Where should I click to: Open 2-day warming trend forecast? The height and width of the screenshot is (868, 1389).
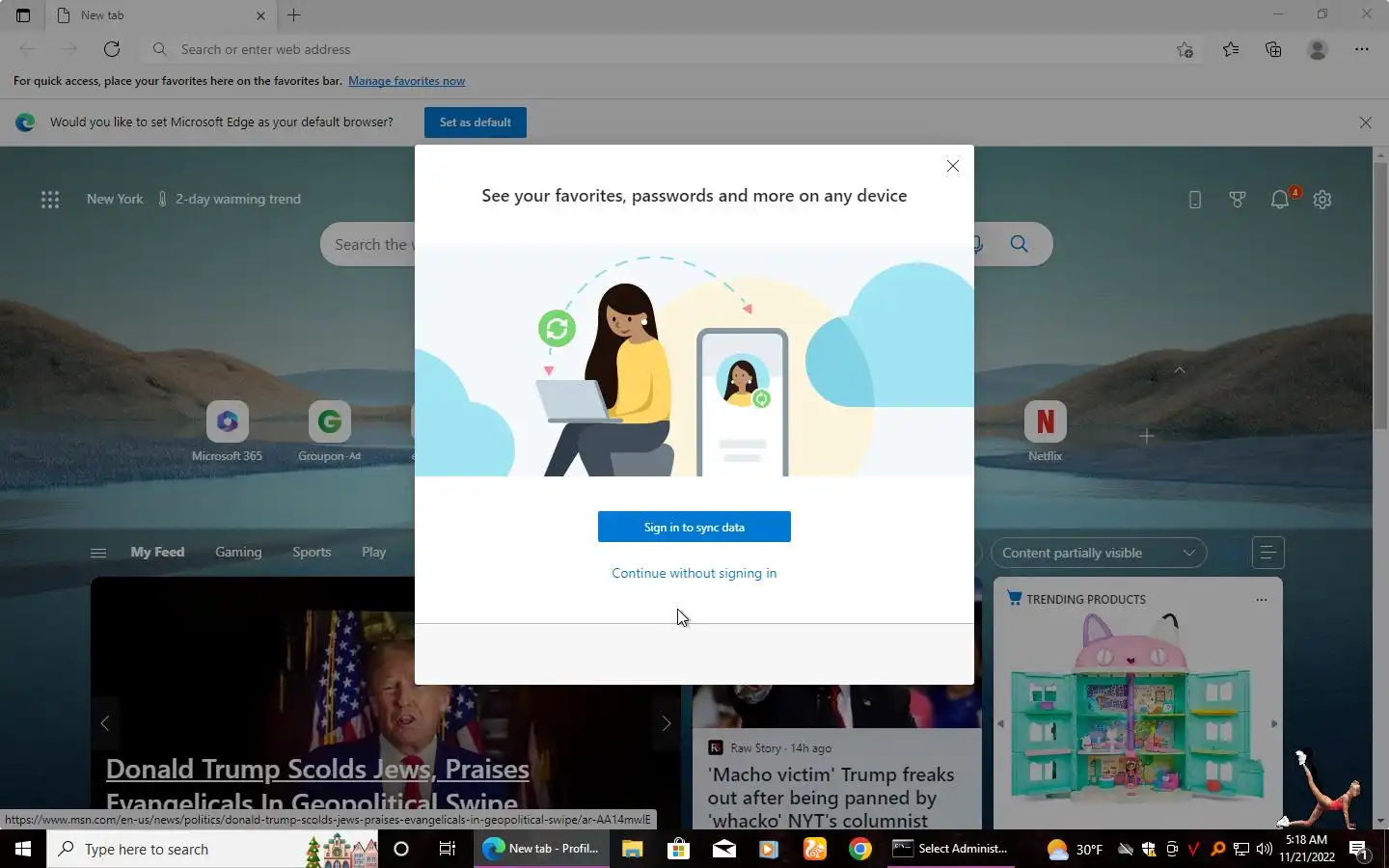[230, 199]
